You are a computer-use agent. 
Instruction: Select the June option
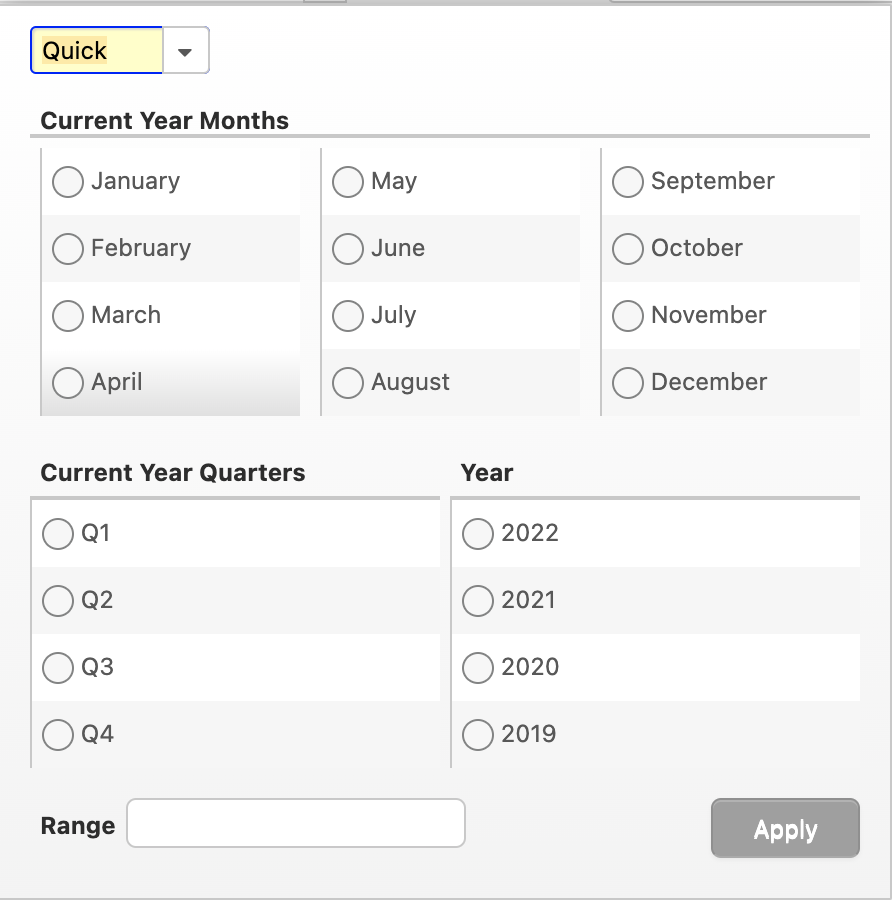click(x=348, y=248)
